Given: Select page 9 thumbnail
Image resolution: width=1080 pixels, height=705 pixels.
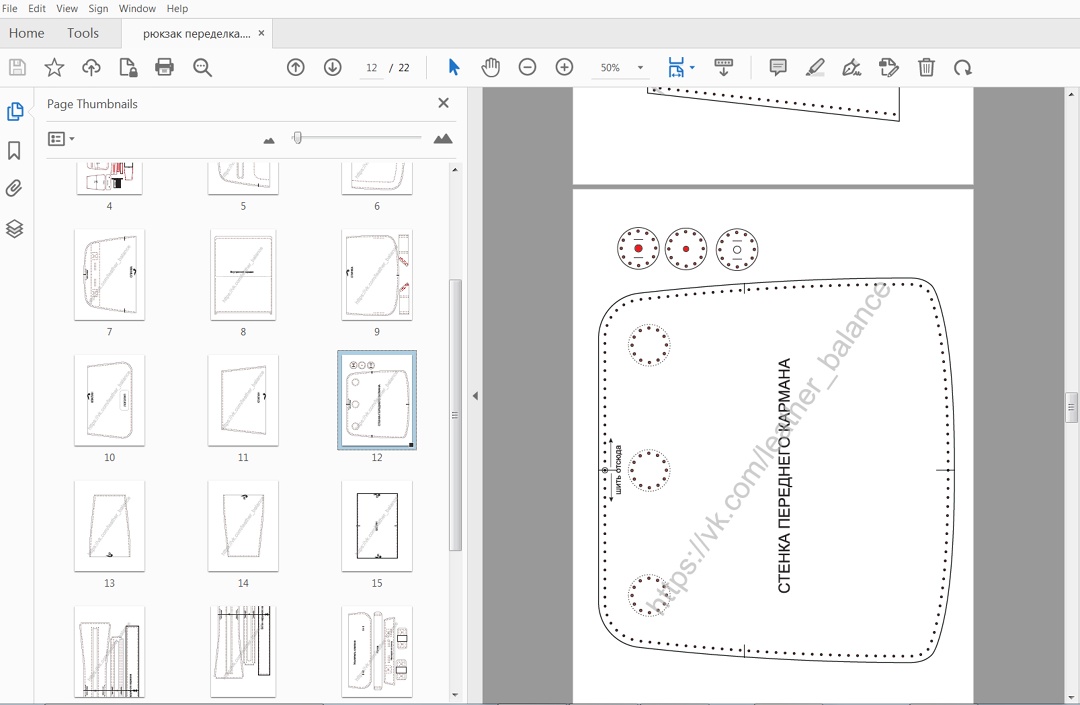Looking at the screenshot, I should coord(376,275).
